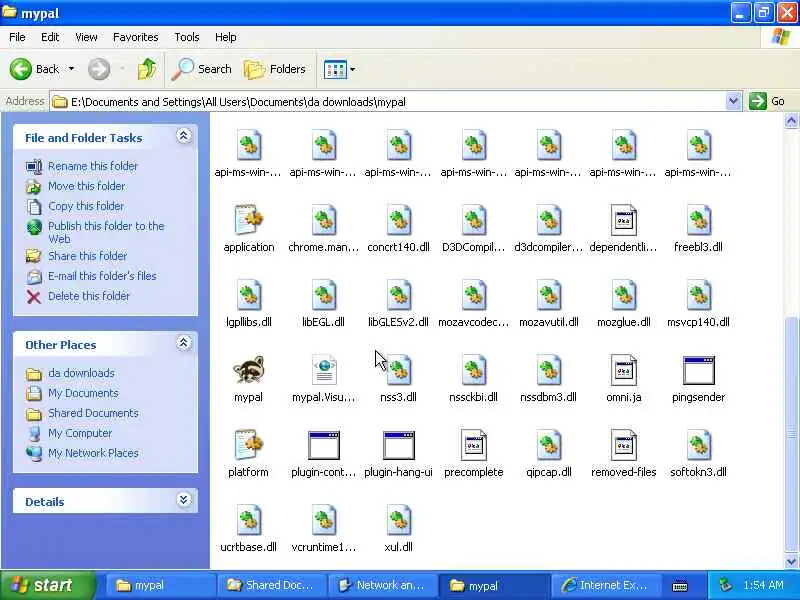Select the mypal.Visu... manifest file
The image size is (800, 600).
pos(323,370)
